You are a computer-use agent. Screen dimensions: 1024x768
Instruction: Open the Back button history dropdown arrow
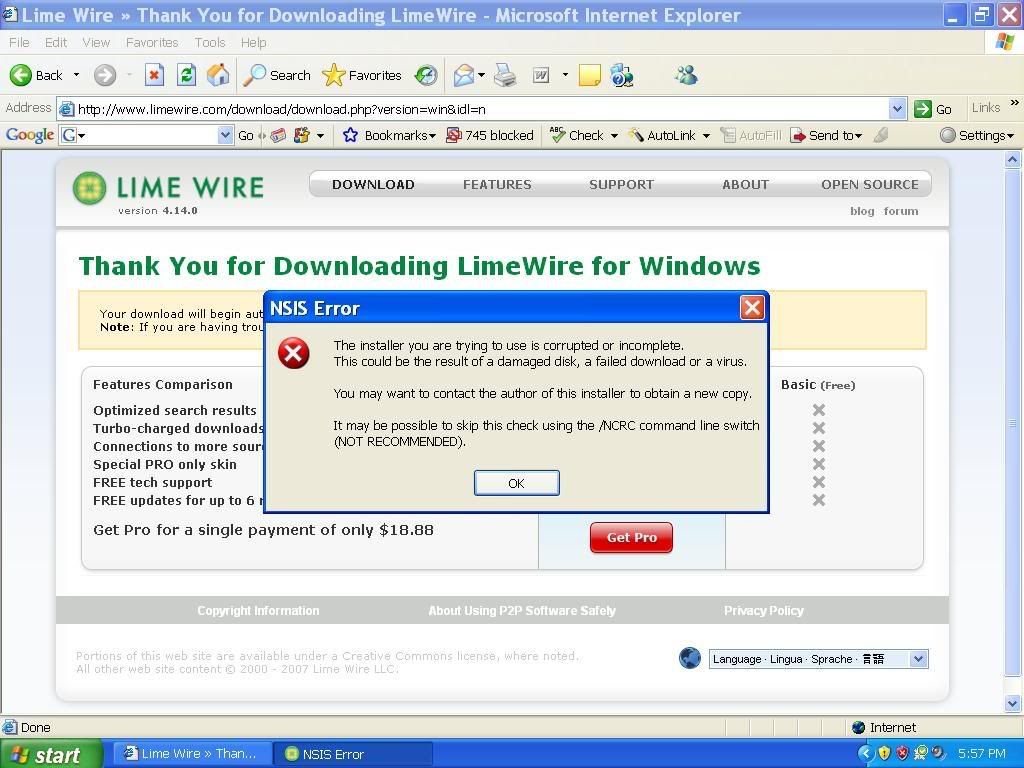[x=76, y=75]
